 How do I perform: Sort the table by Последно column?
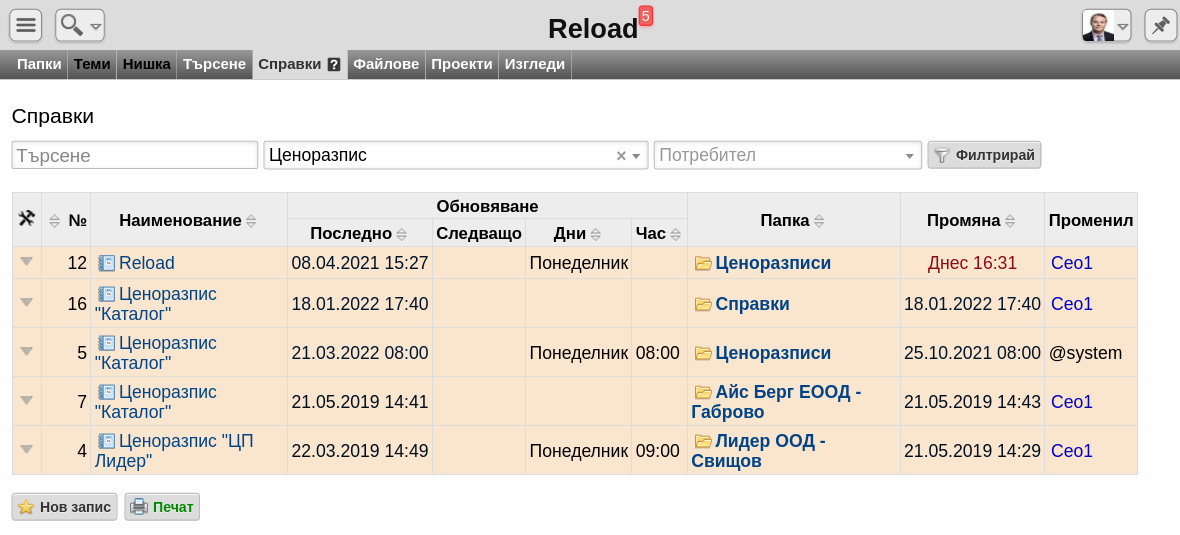pos(401,234)
